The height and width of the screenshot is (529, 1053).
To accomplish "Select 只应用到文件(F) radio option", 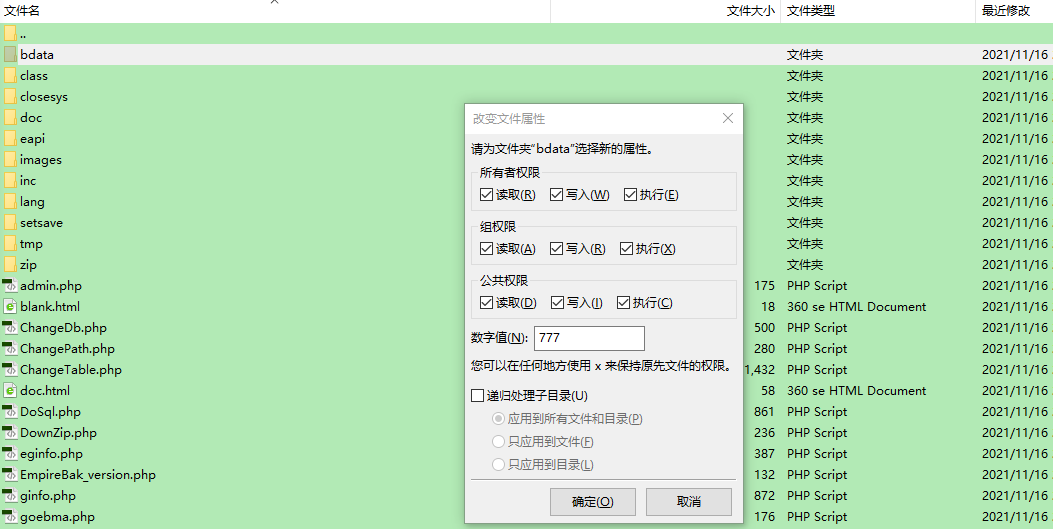I will tap(498, 442).
